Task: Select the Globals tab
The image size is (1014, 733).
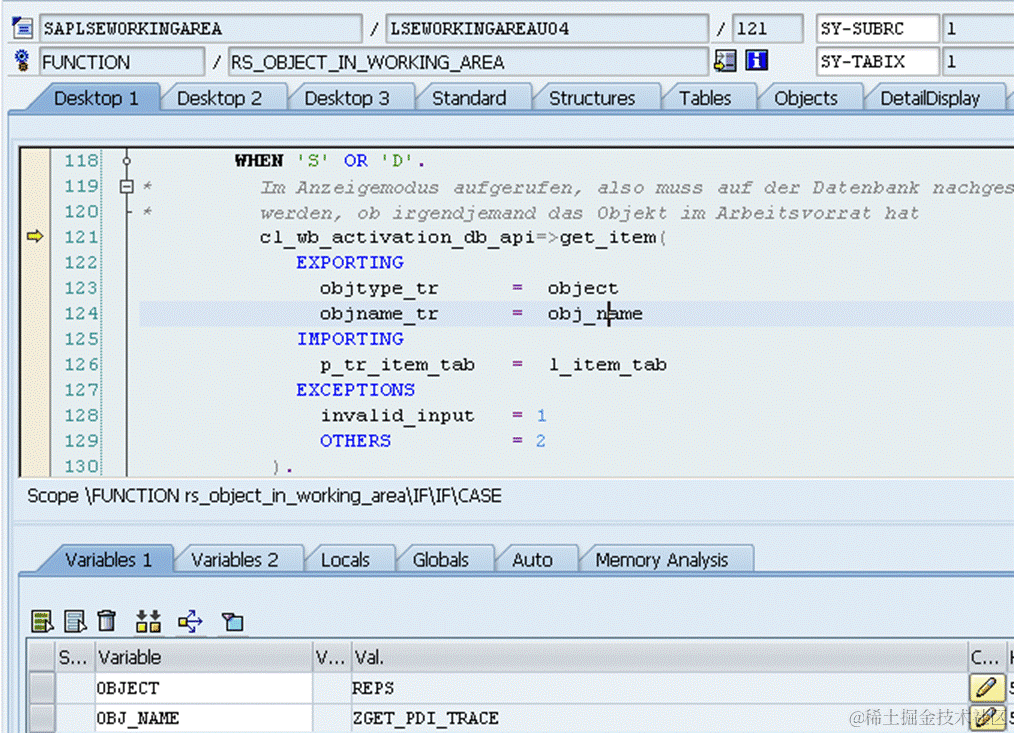Action: (x=440, y=560)
